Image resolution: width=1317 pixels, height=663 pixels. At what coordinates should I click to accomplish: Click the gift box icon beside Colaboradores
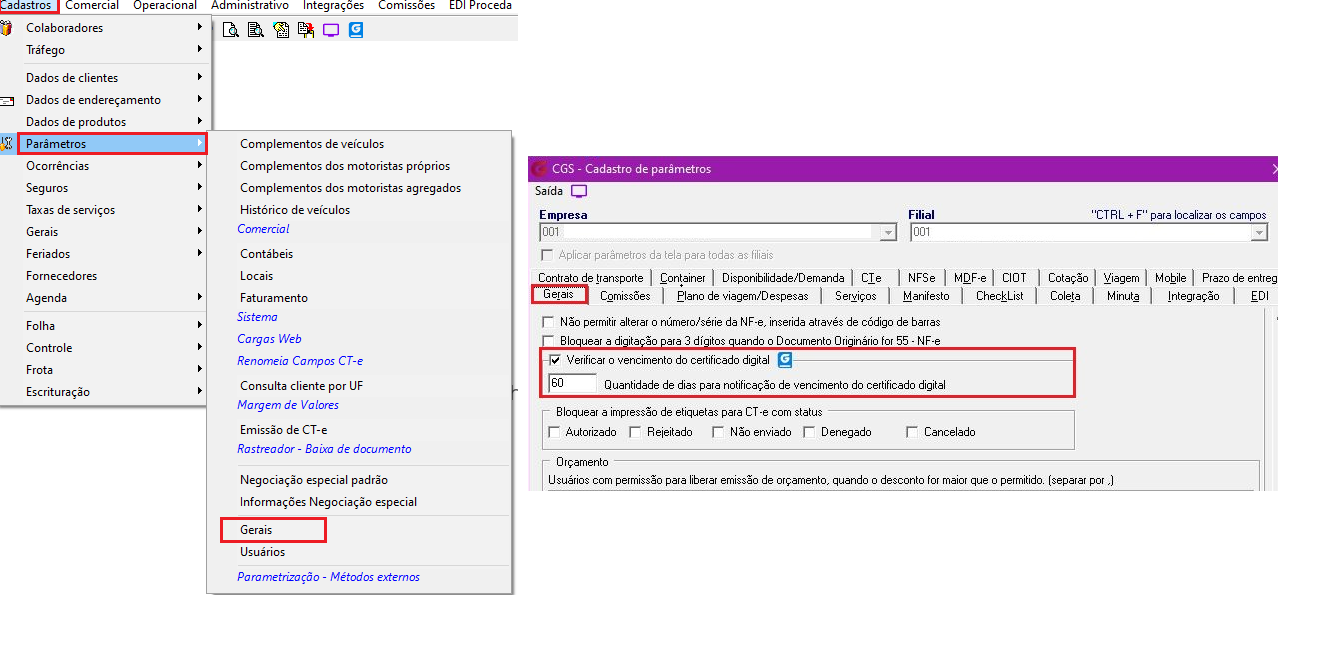(x=8, y=28)
